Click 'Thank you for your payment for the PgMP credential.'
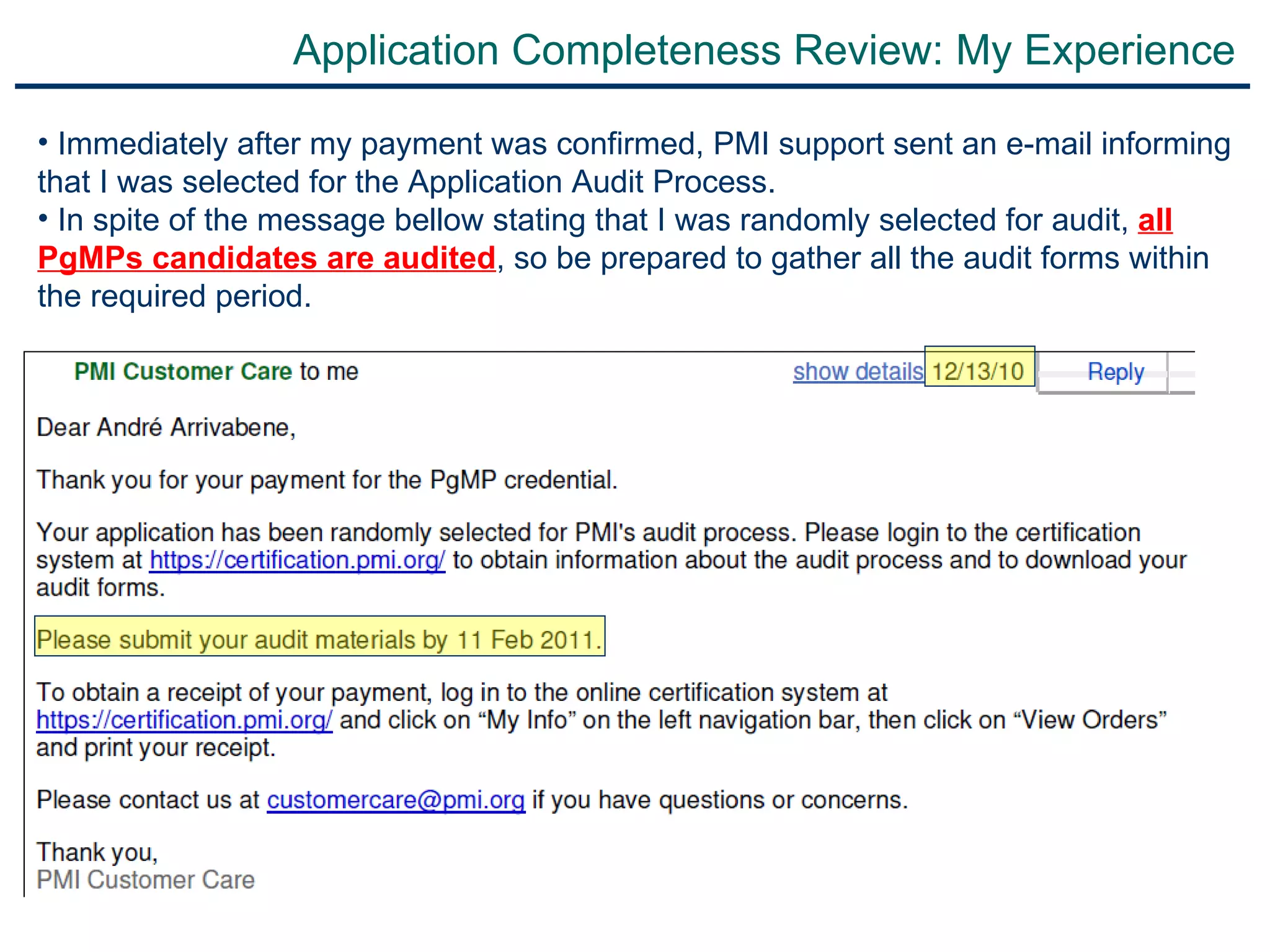The image size is (1270, 952). pos(327,480)
